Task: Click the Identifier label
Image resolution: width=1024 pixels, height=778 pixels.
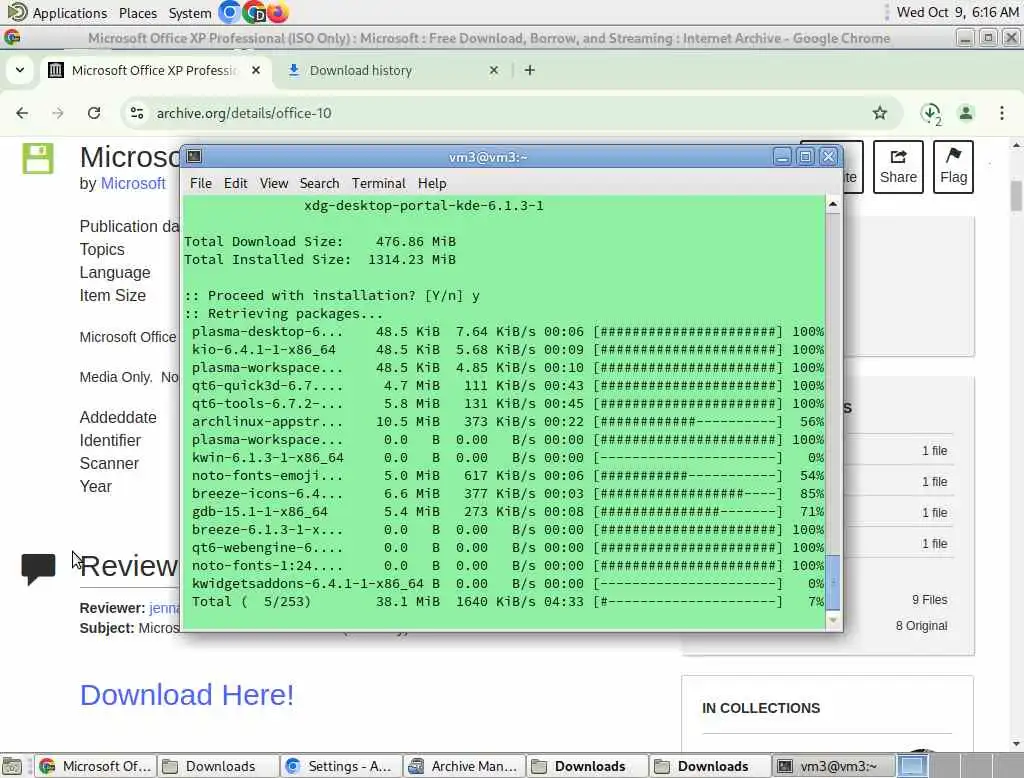Action: (x=110, y=440)
